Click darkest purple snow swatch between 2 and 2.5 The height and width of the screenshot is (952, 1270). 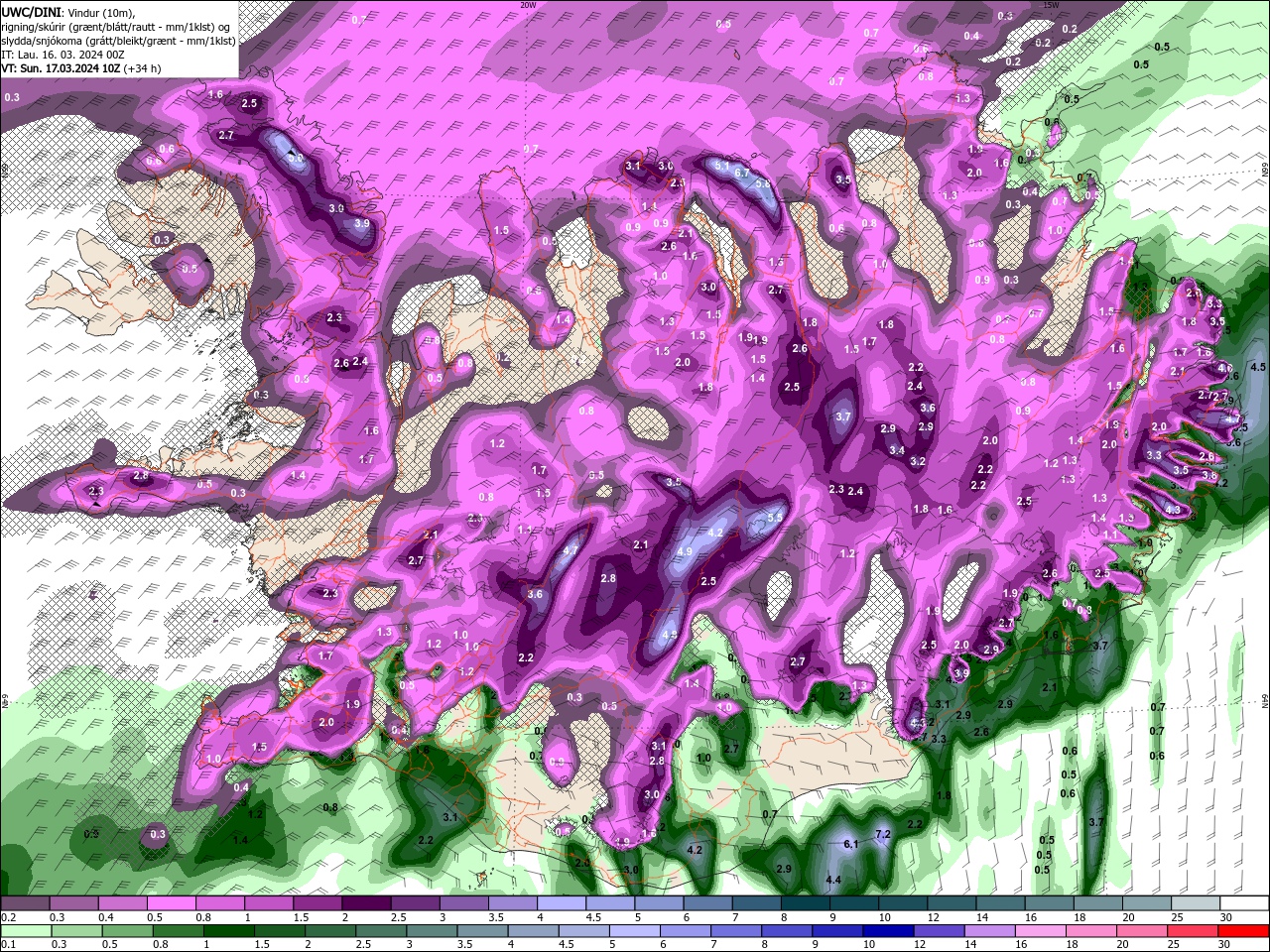[x=365, y=903]
